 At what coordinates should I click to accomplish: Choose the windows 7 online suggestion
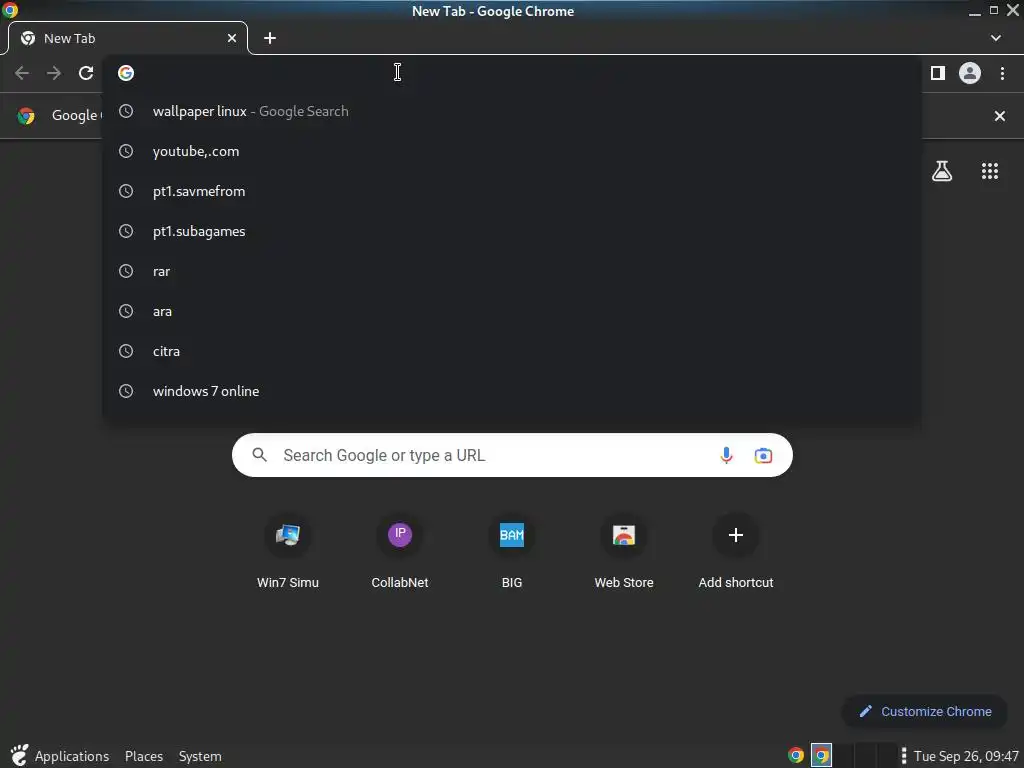point(512,391)
